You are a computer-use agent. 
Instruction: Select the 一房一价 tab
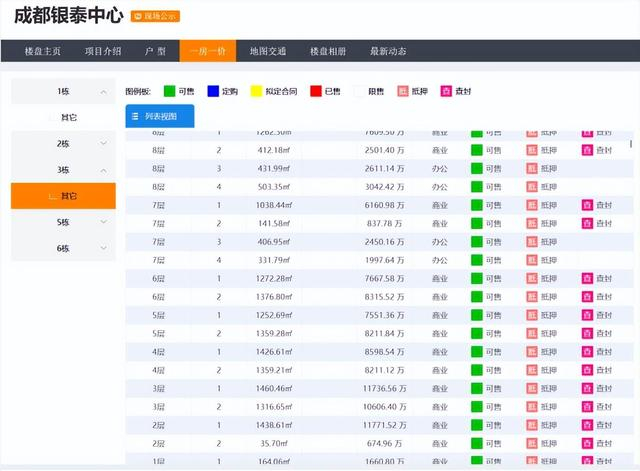coord(208,51)
